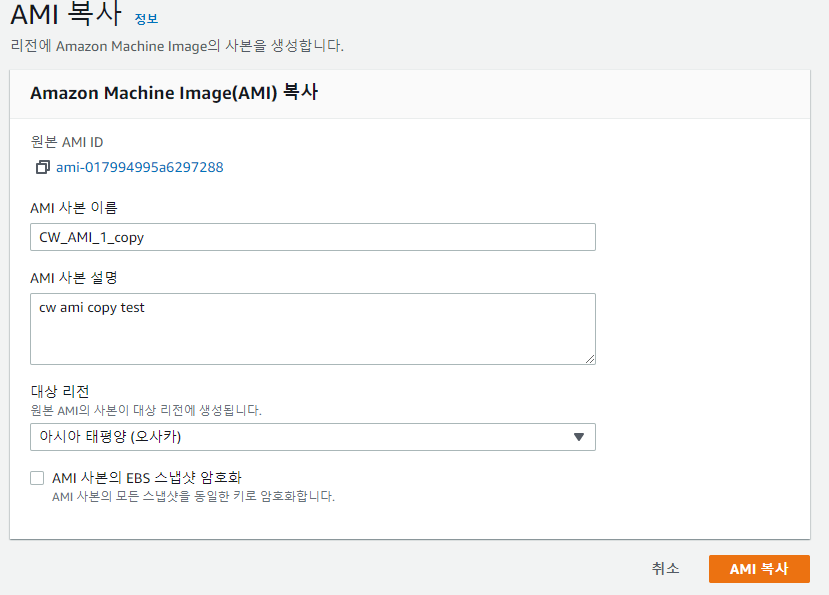Enable EBS 스냅샷 암호화 checkbox
This screenshot has height=595, width=829.
[37, 478]
